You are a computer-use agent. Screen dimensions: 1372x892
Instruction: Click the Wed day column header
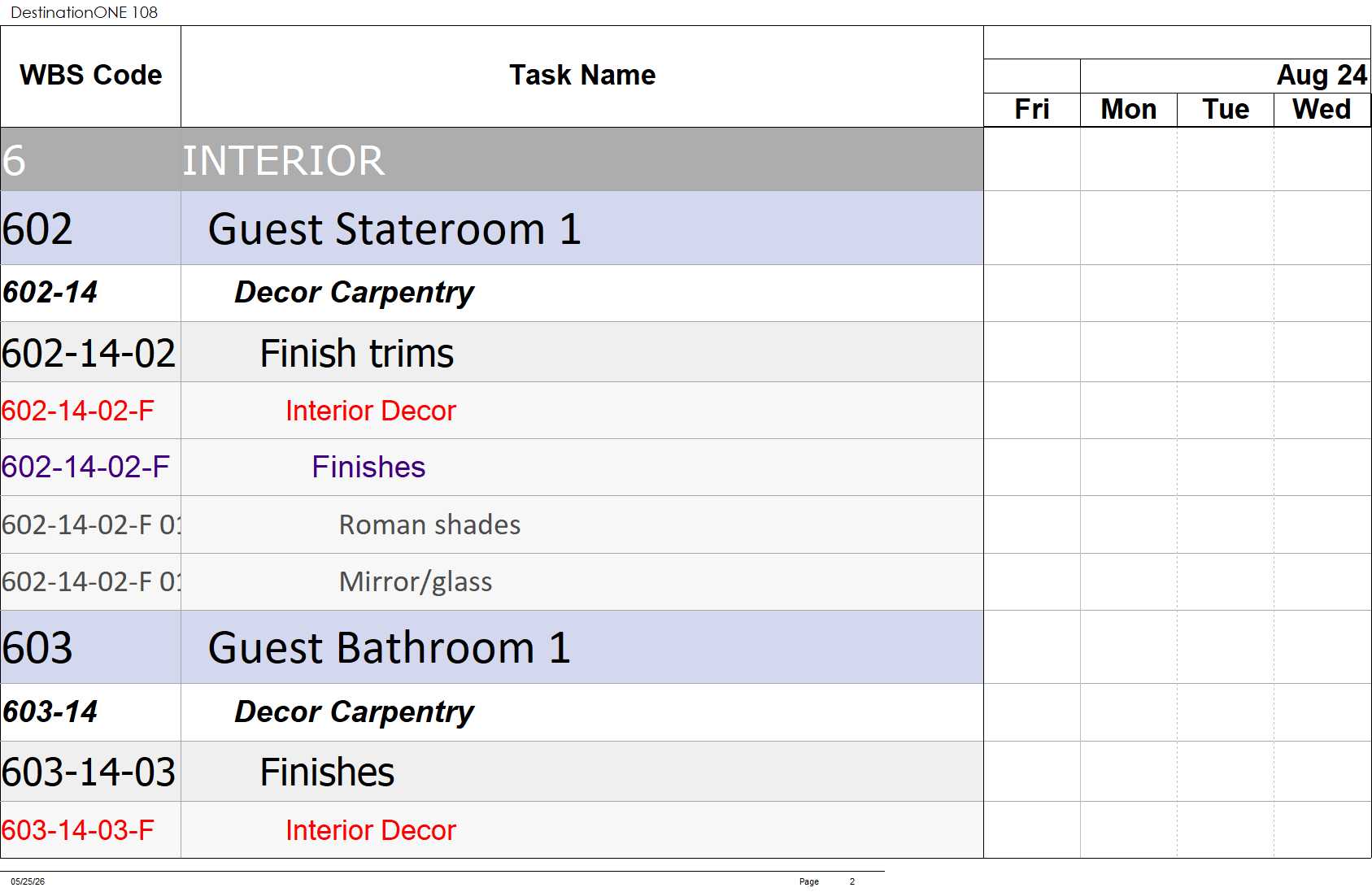1322,110
